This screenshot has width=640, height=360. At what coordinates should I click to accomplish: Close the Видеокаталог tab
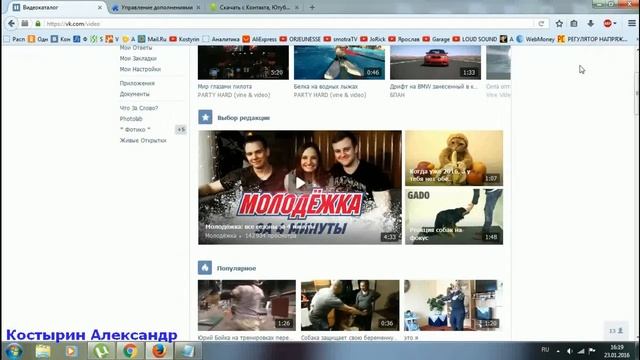click(100, 7)
